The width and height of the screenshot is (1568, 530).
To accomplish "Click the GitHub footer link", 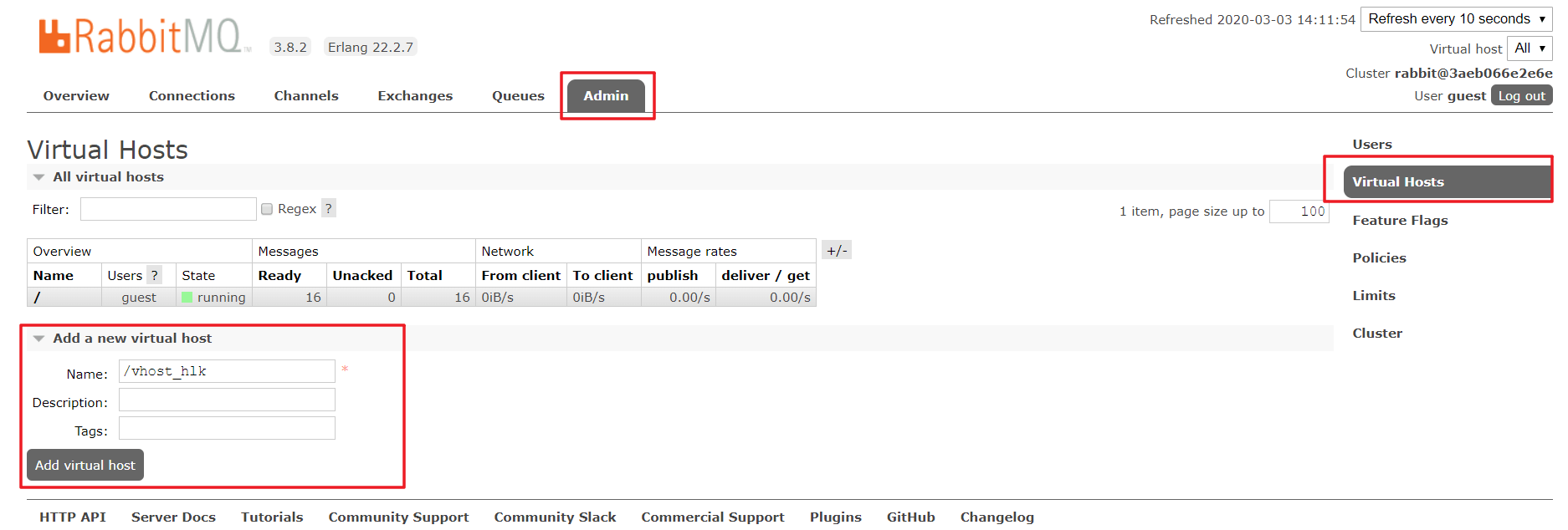I will [910, 517].
